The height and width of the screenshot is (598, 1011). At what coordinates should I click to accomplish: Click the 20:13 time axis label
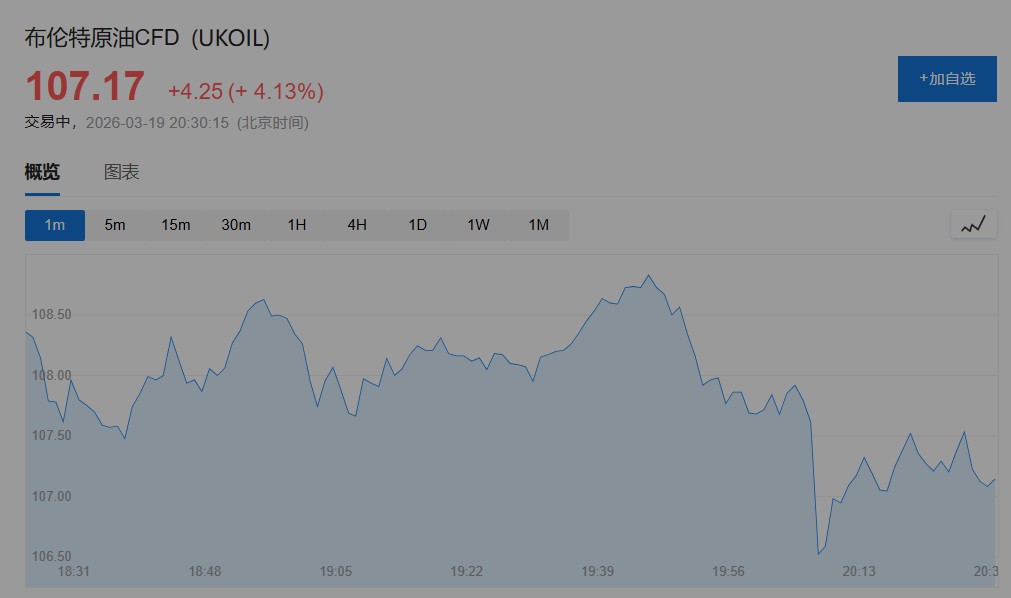(859, 571)
